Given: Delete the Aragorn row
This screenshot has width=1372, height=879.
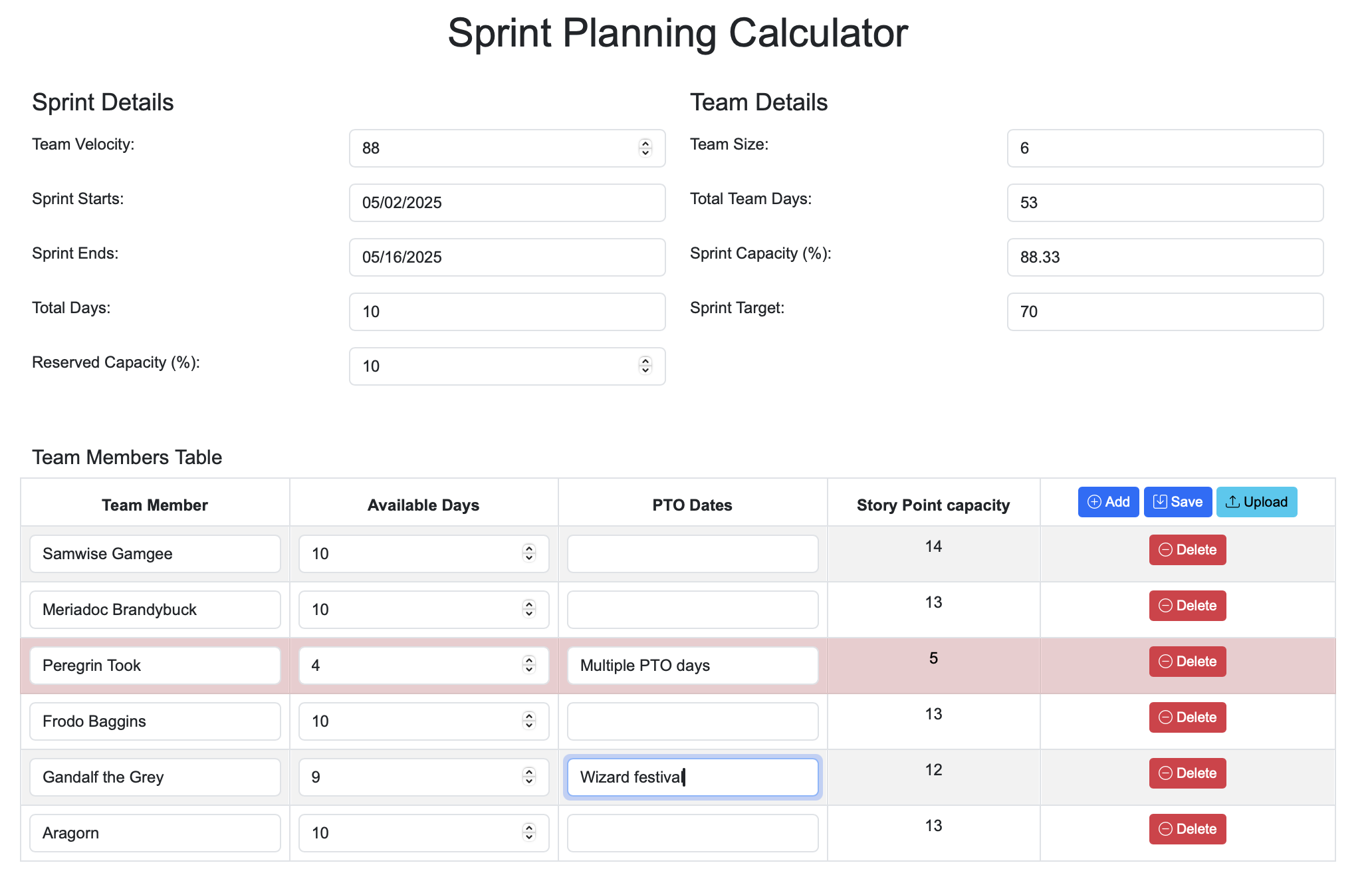Looking at the screenshot, I should tap(1187, 829).
